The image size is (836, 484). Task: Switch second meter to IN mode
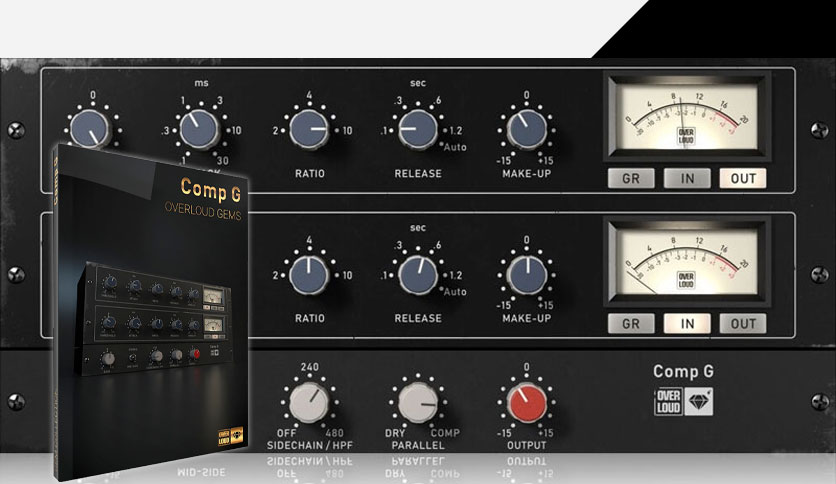pos(687,324)
